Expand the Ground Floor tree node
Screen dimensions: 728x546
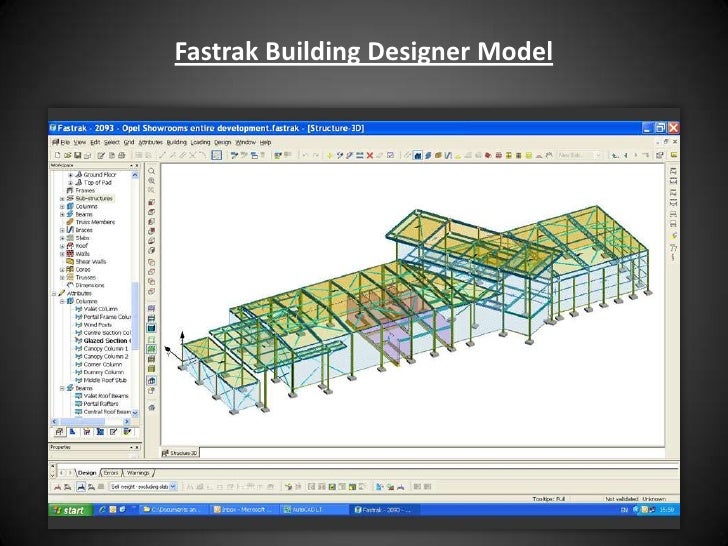pos(71,175)
